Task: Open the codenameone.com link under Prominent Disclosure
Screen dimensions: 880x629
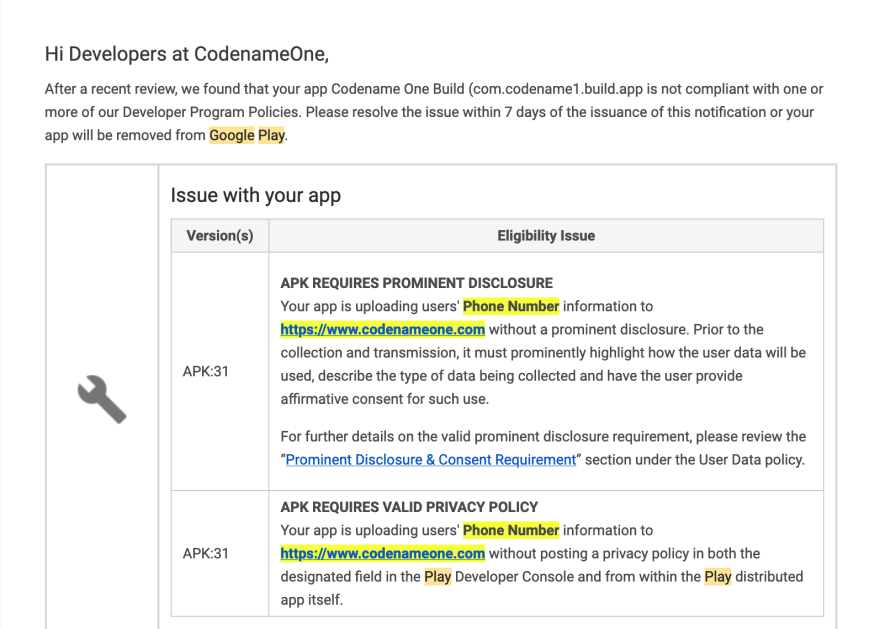Action: tap(383, 329)
